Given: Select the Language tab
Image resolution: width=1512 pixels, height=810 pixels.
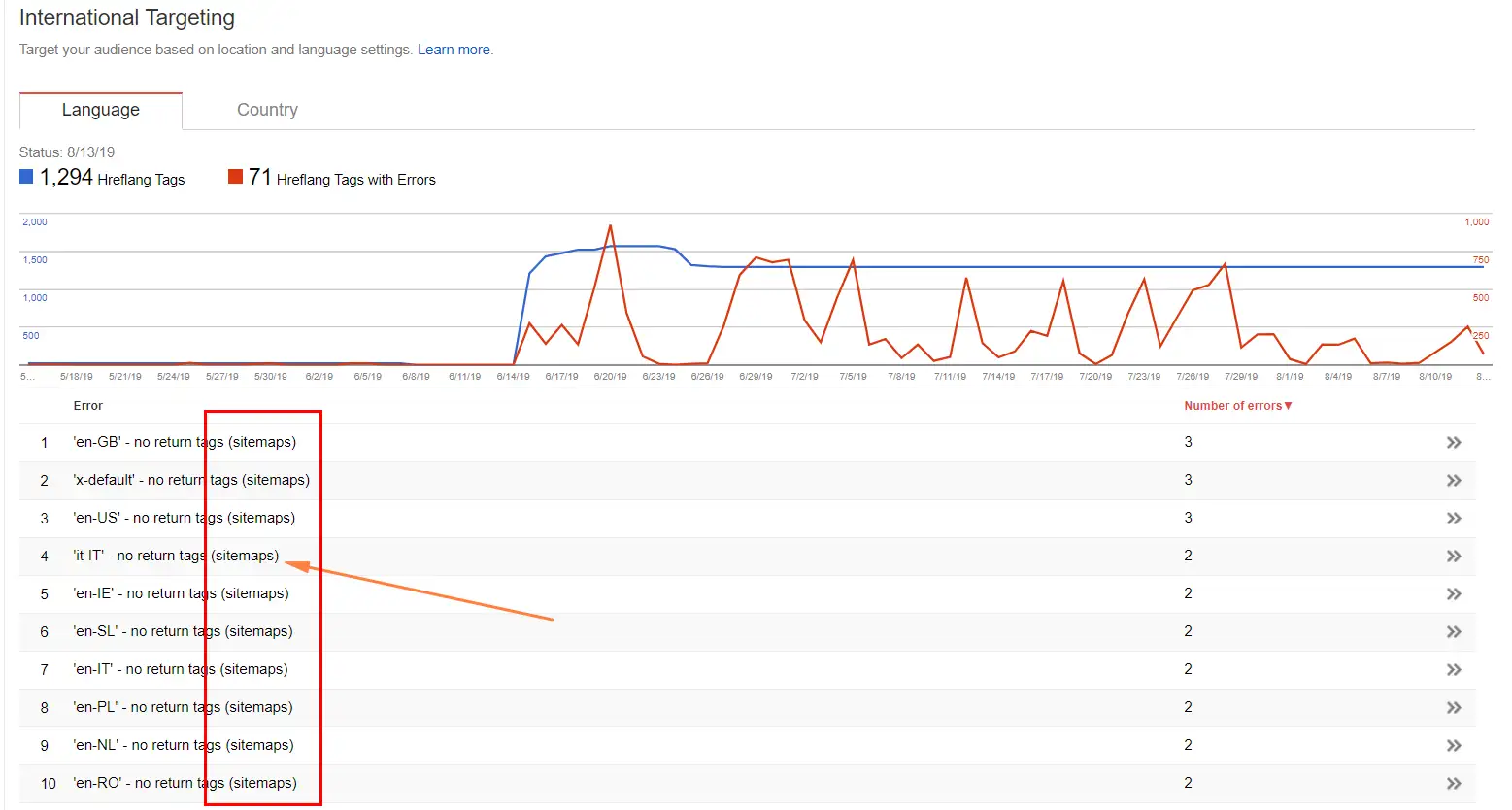Looking at the screenshot, I should click(x=101, y=110).
